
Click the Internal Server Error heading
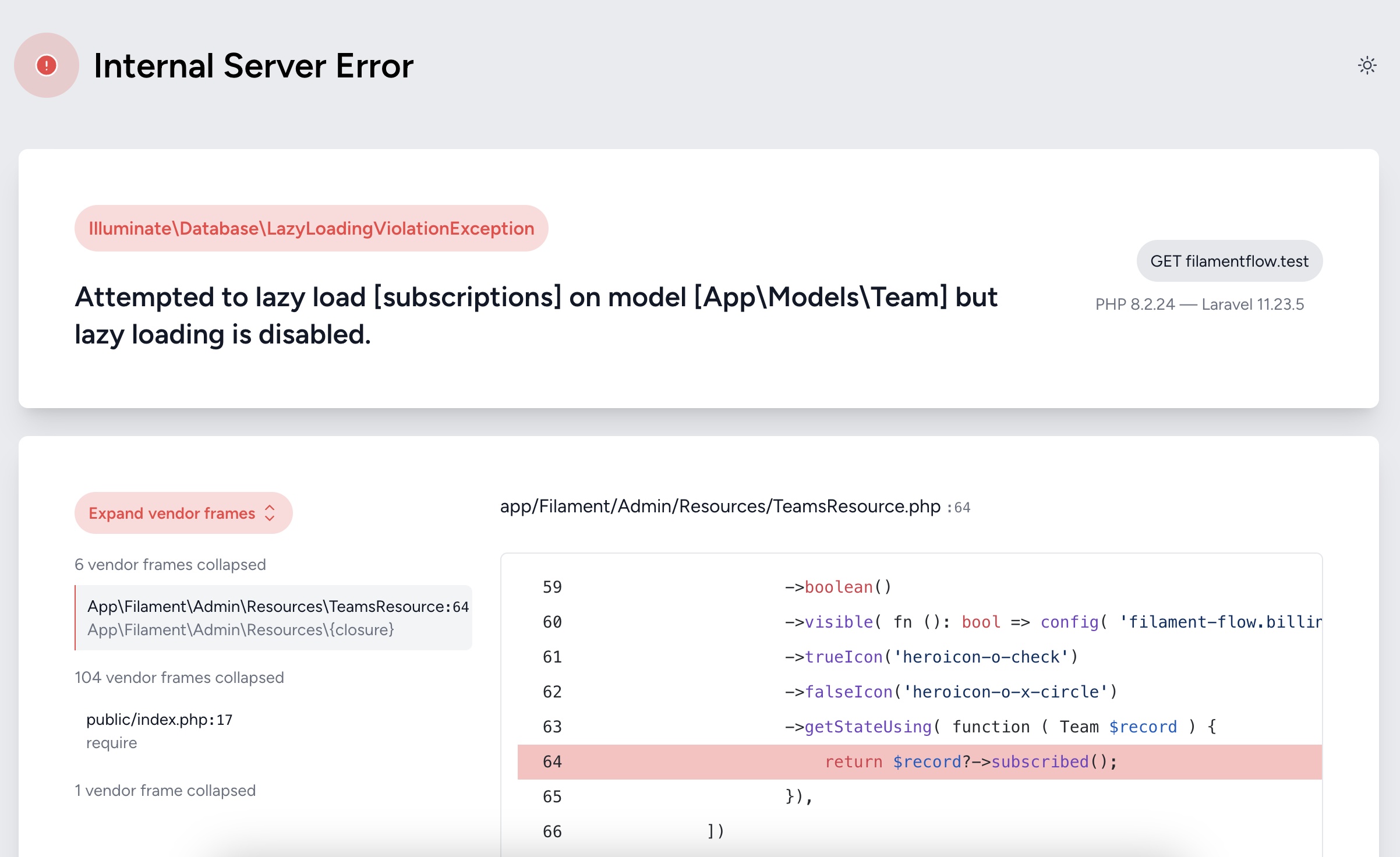pos(253,65)
